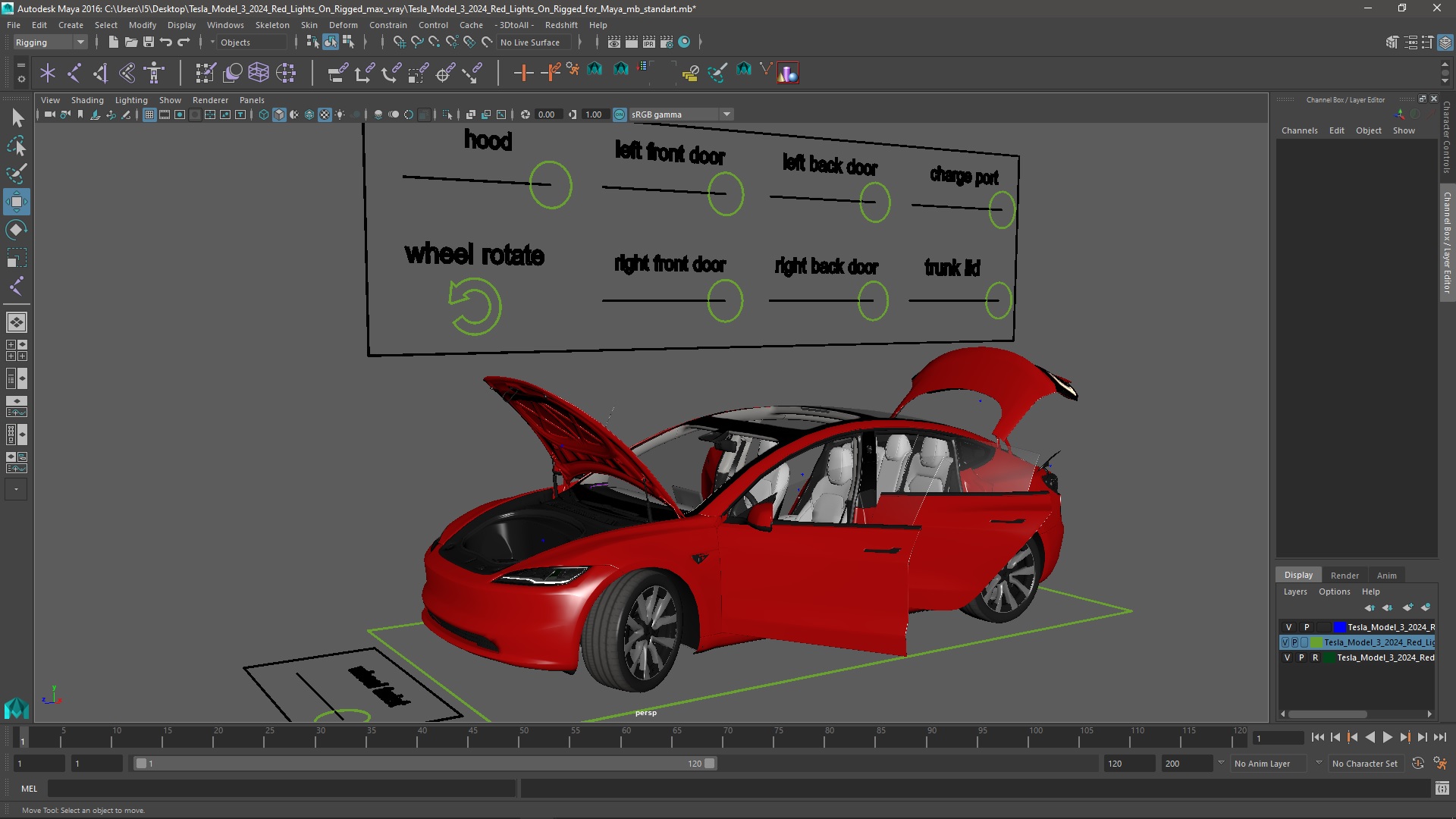Click the Parent constraint shelf icon
Viewport: 1456px width, 819px height.
[337, 73]
